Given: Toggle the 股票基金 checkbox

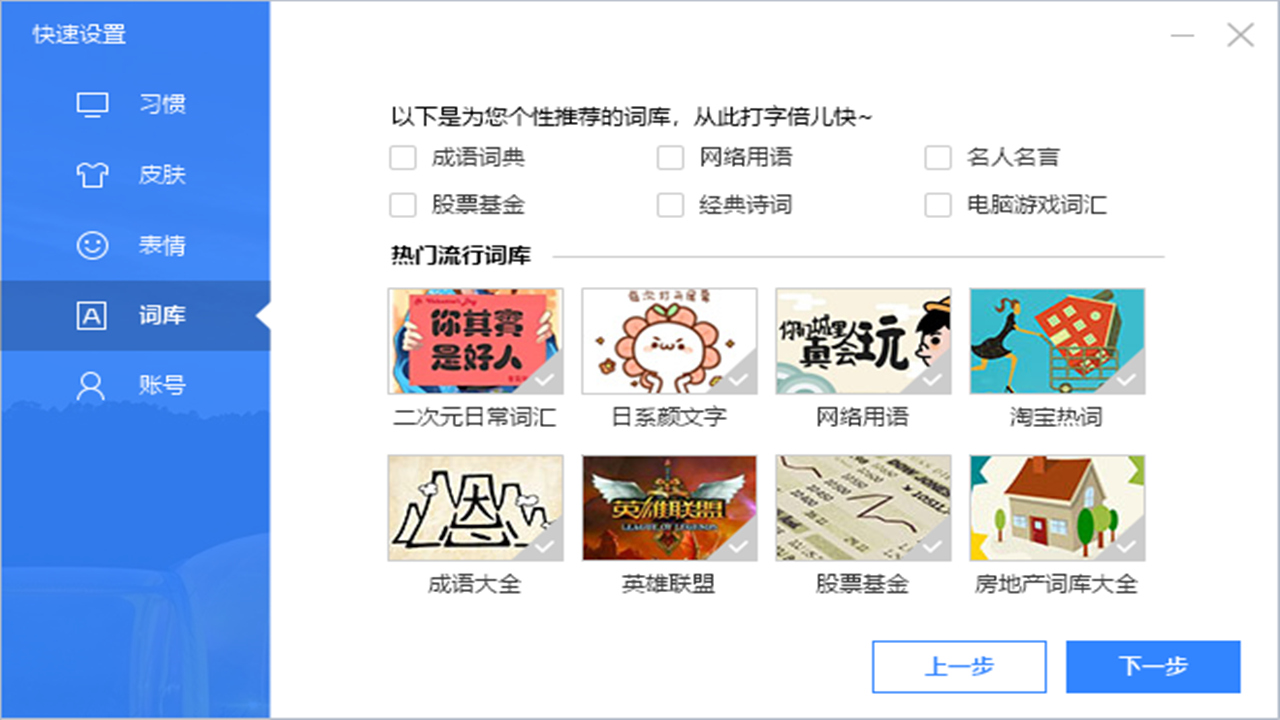Looking at the screenshot, I should click(403, 205).
